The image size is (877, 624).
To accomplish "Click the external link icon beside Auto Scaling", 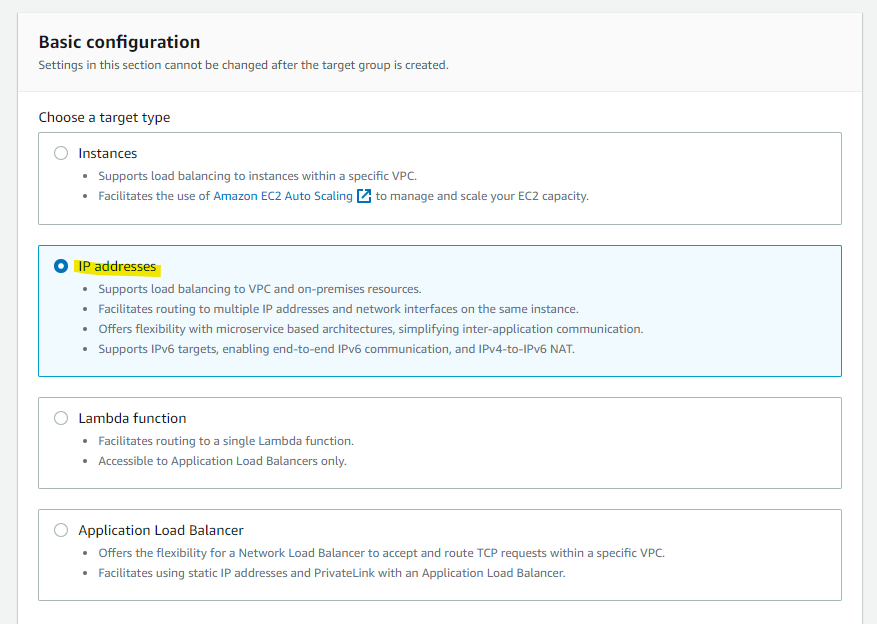I will 364,196.
